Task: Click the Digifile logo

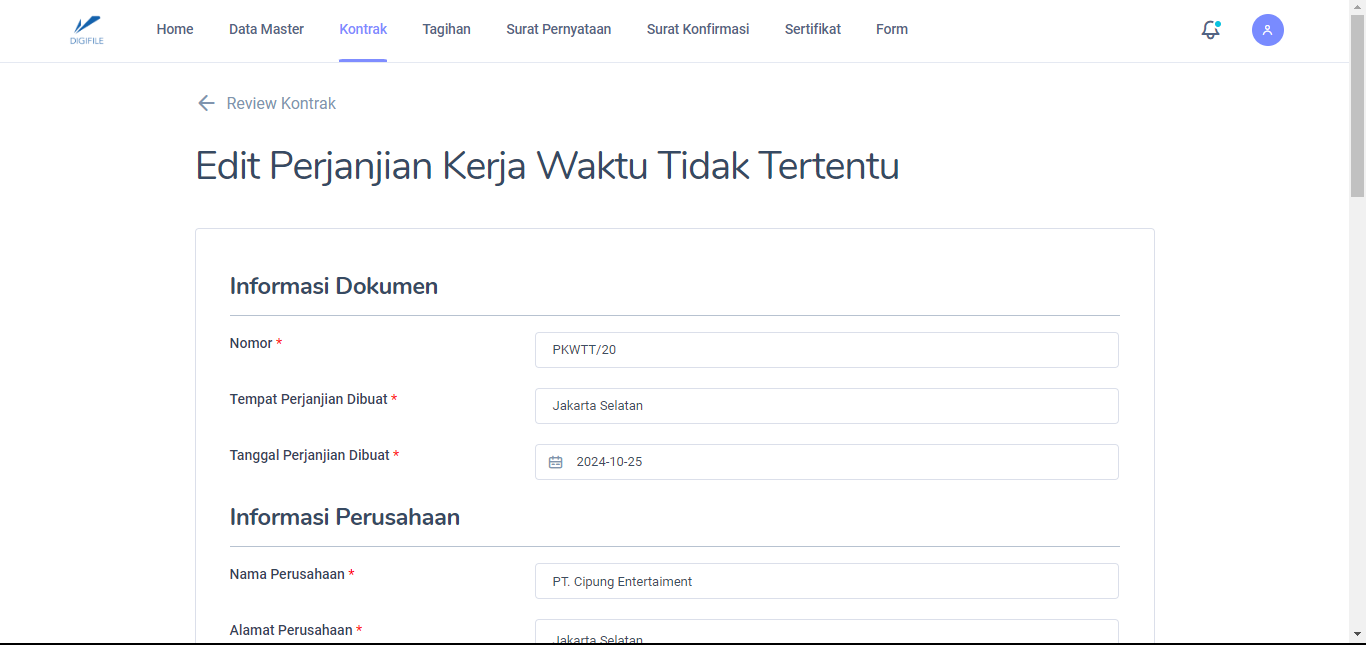Action: point(87,30)
